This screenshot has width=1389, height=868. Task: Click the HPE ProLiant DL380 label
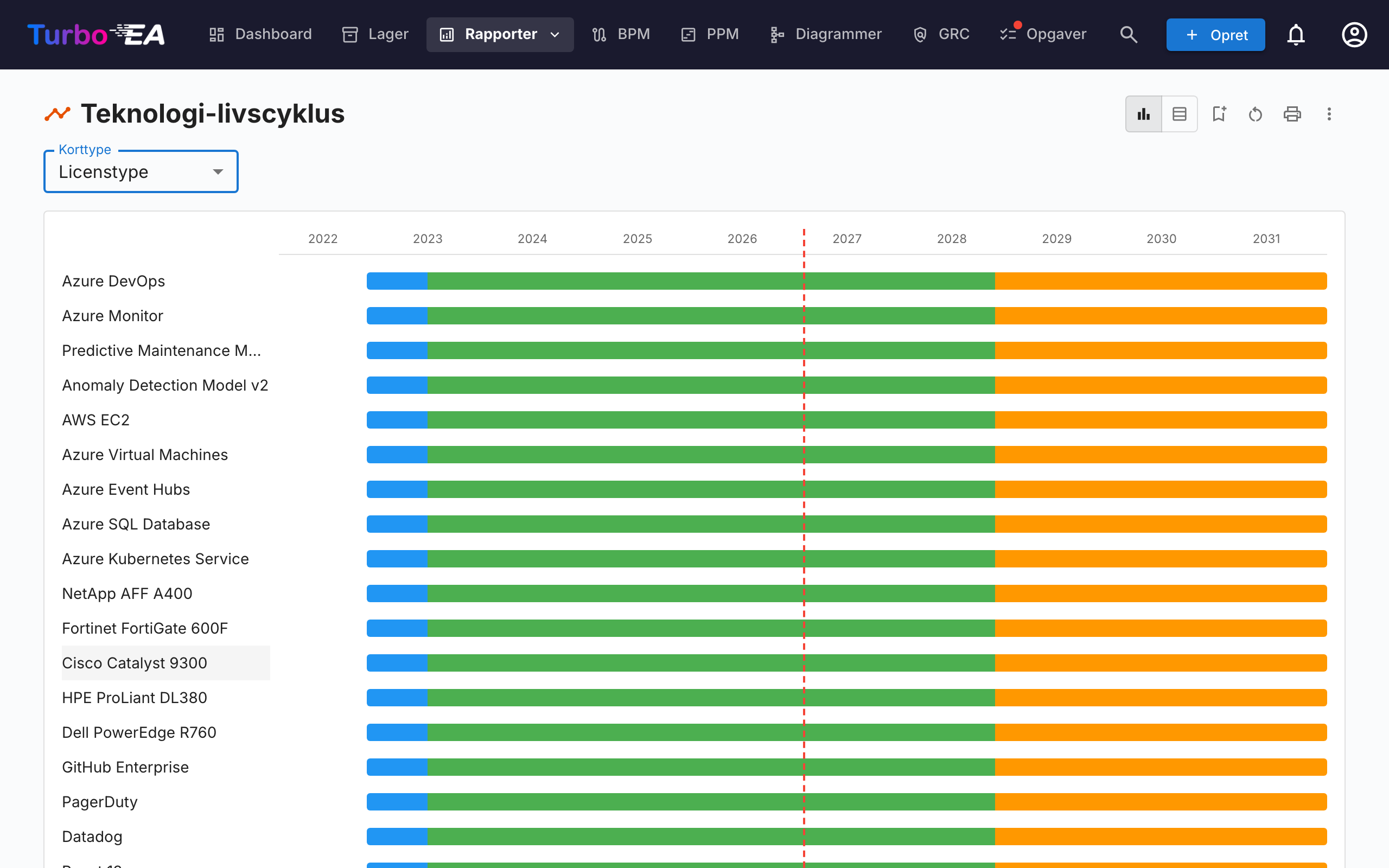(x=135, y=698)
